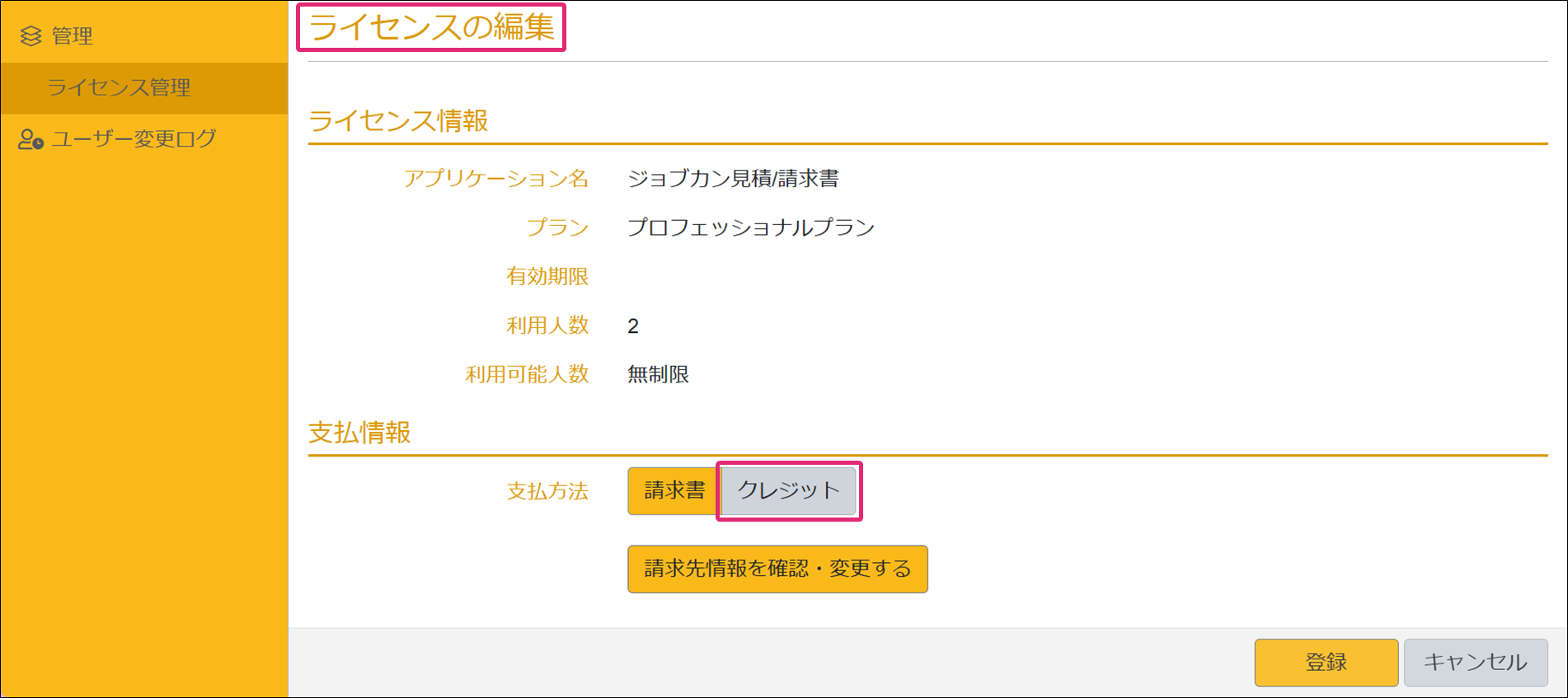Click the stacked layers icon beside 管理

(x=31, y=35)
